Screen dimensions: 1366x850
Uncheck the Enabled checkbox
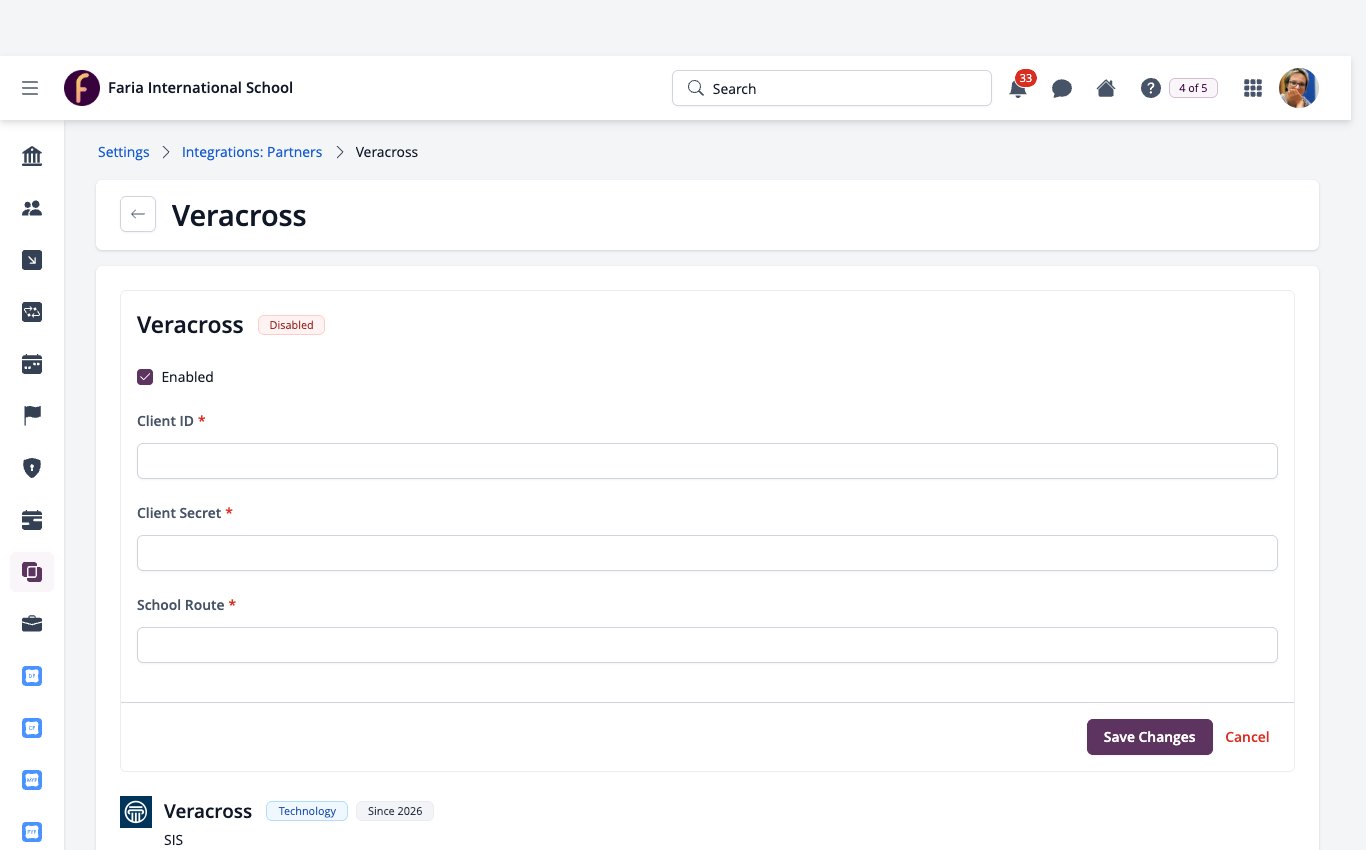pyautogui.click(x=145, y=377)
